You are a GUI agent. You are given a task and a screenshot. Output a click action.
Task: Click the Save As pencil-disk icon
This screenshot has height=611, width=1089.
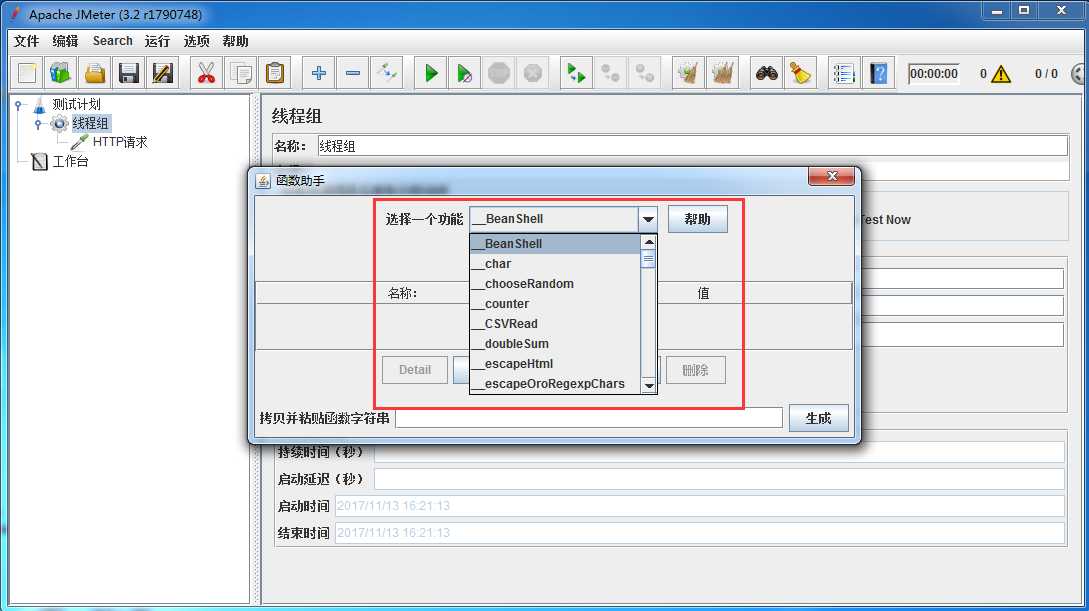[x=163, y=73]
